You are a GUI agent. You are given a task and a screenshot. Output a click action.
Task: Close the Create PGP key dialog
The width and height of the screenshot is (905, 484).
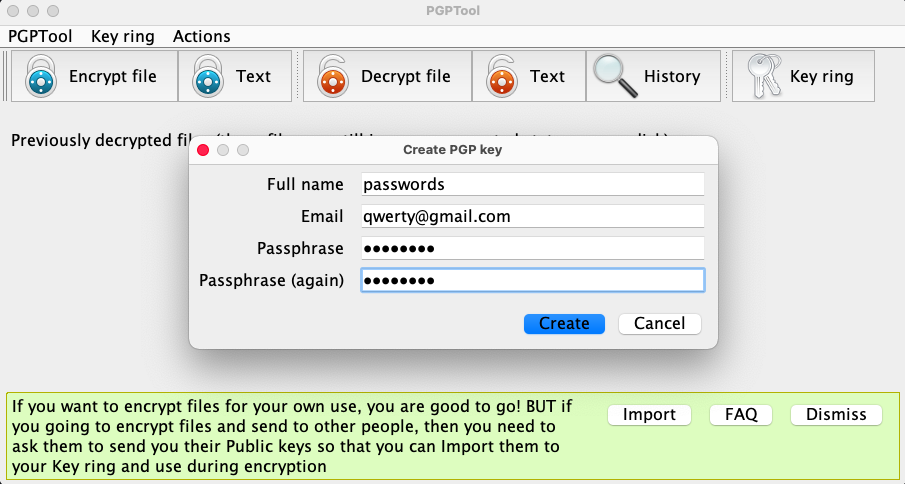point(203,150)
